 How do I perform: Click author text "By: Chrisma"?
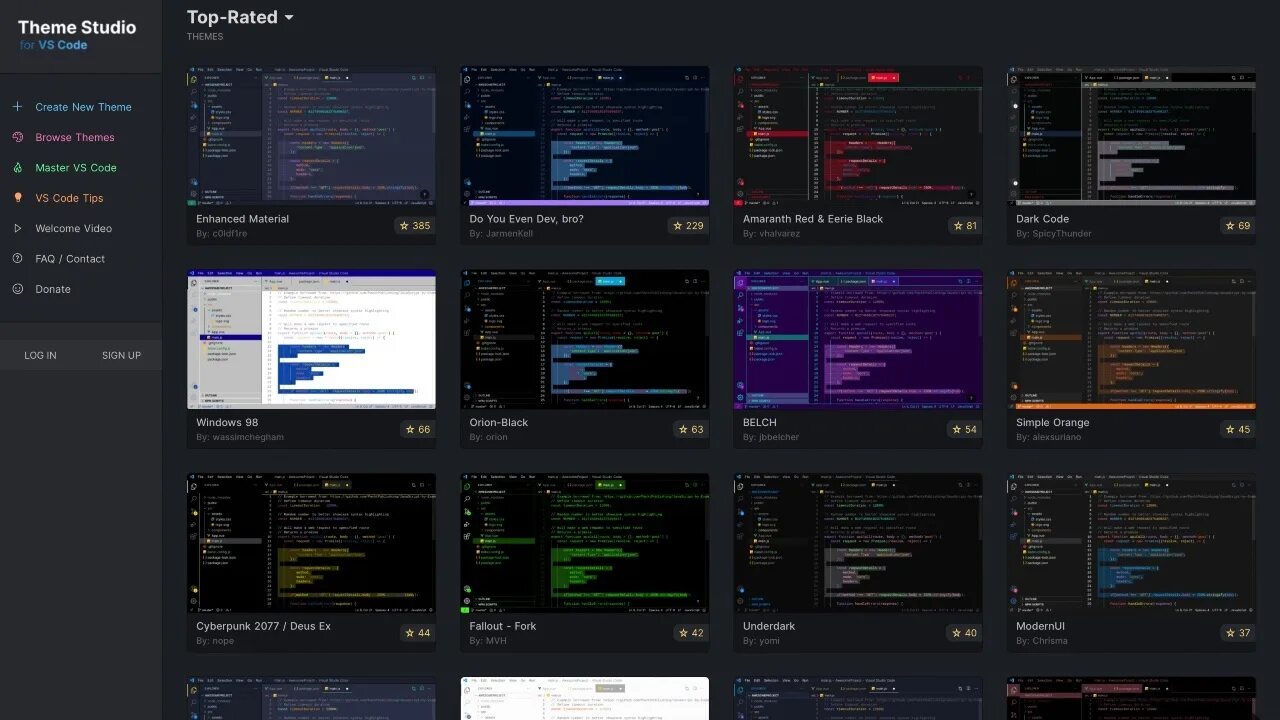[x=1042, y=641]
